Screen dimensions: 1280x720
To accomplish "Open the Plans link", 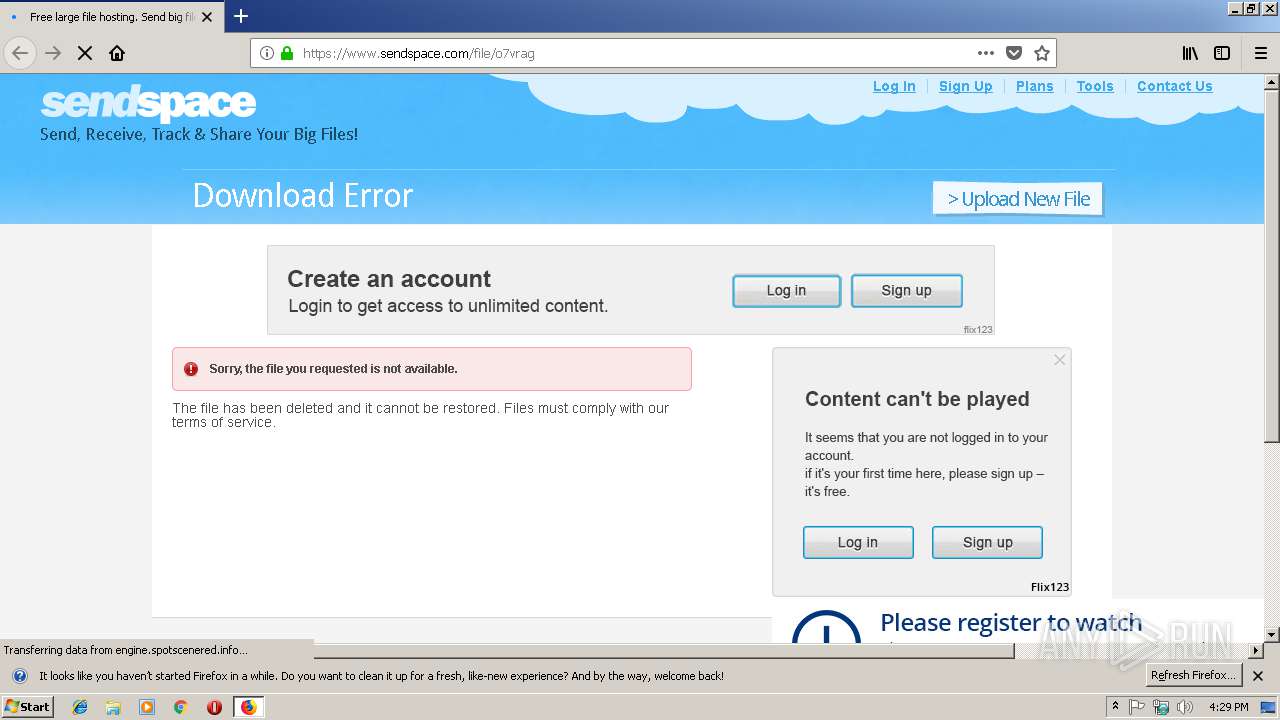I will tap(1035, 86).
